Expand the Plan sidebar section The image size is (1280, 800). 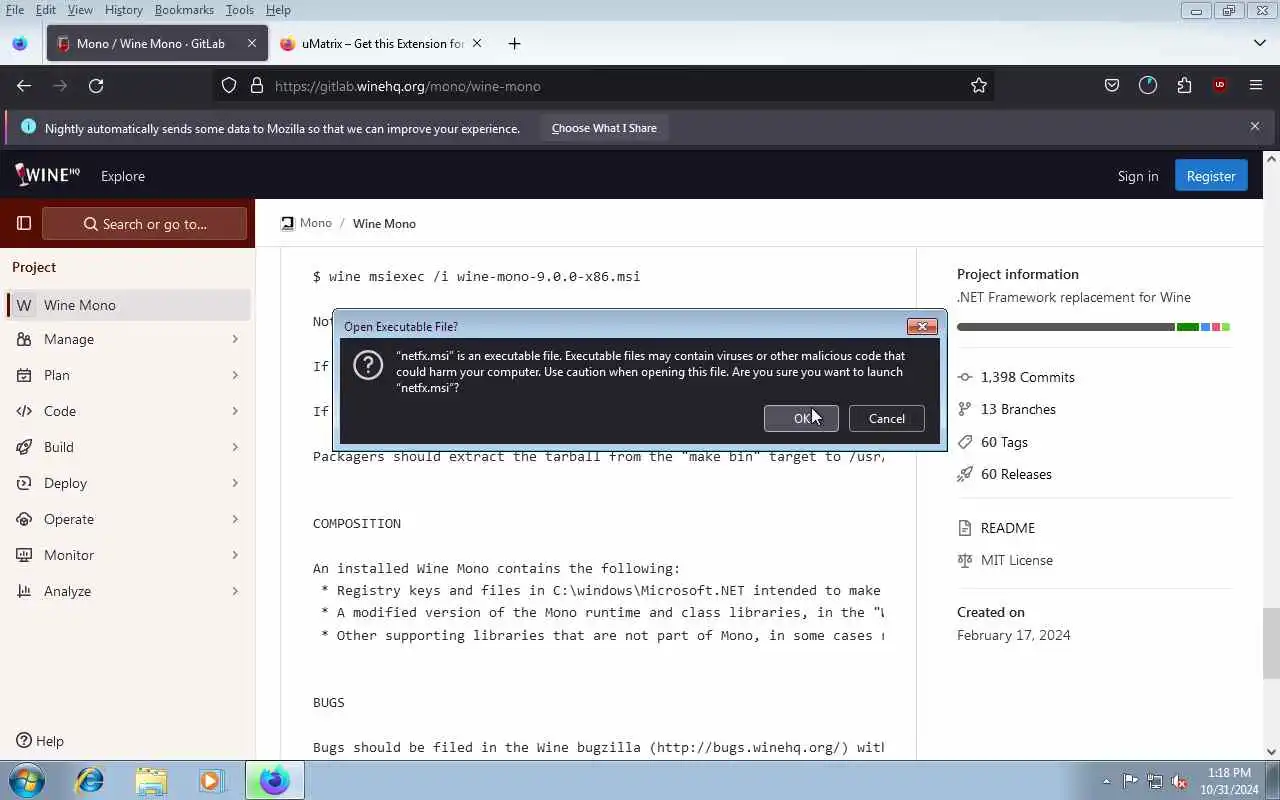128,375
